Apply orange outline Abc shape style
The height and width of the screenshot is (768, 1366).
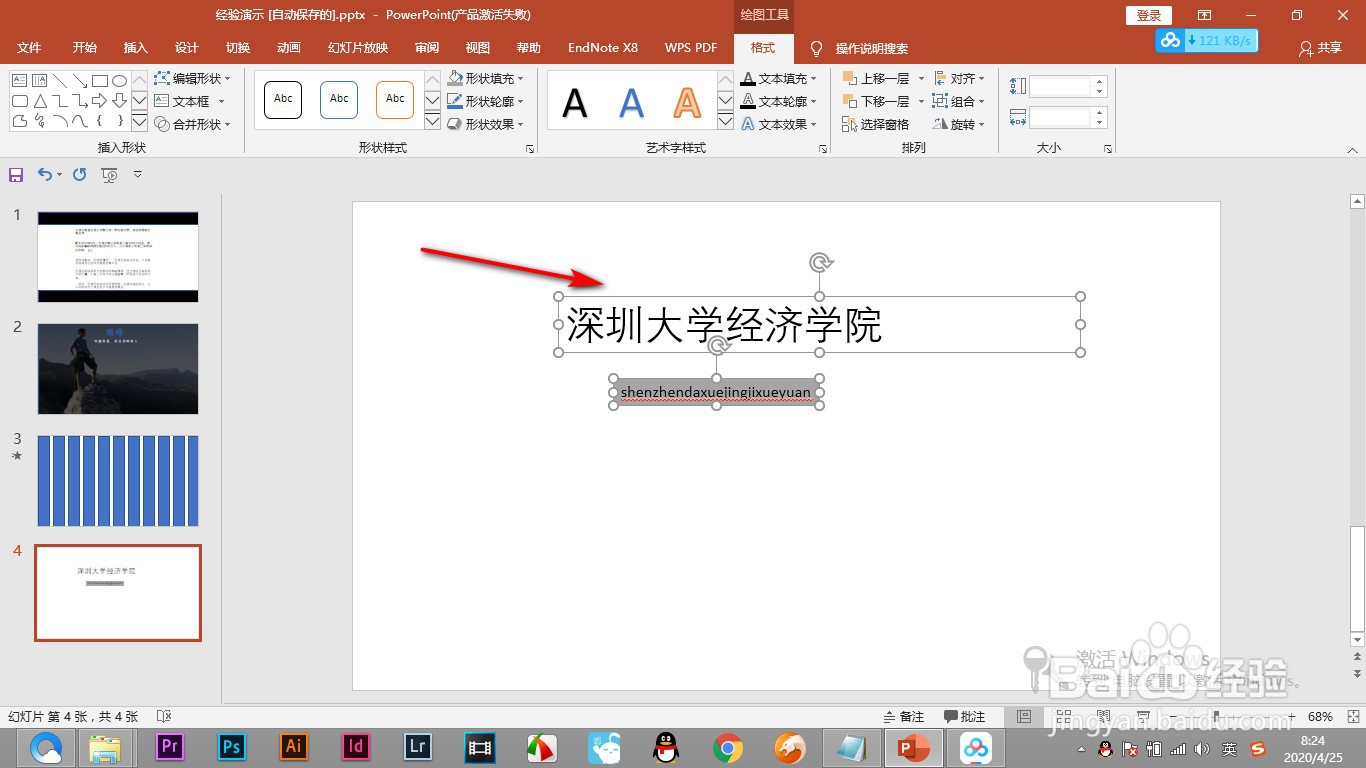(395, 100)
